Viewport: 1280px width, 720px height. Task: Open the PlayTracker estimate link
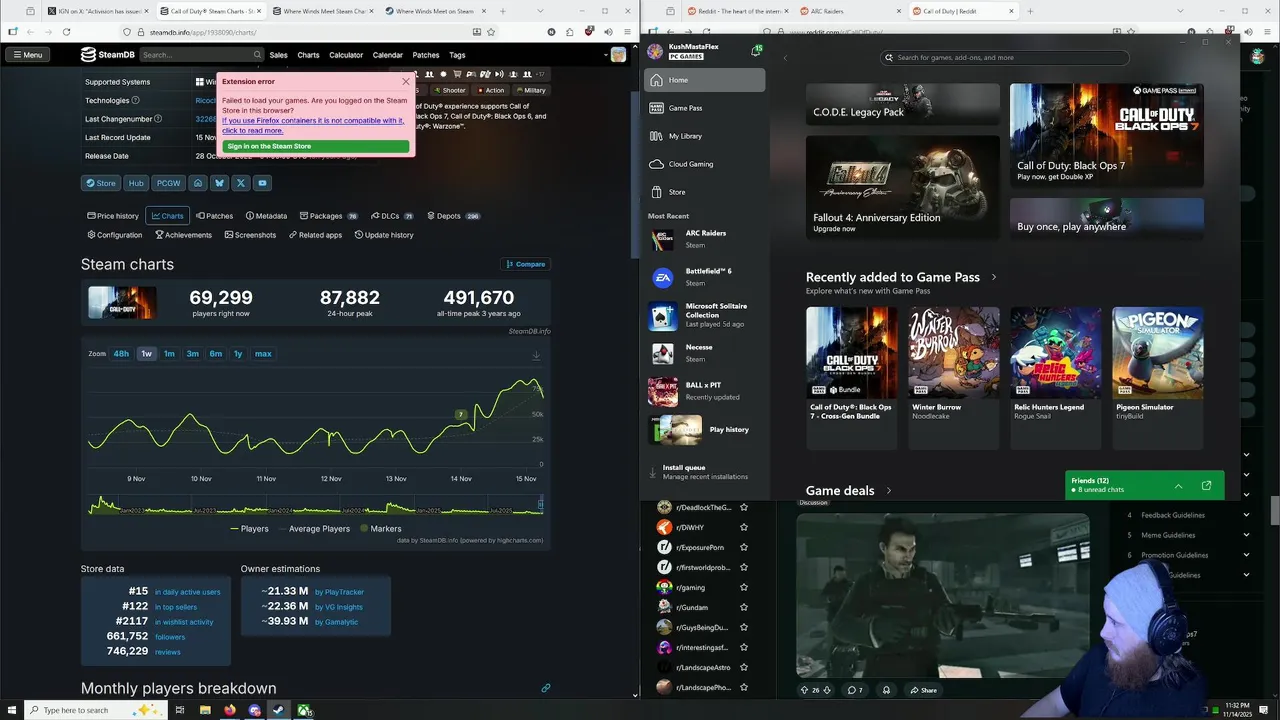339,592
